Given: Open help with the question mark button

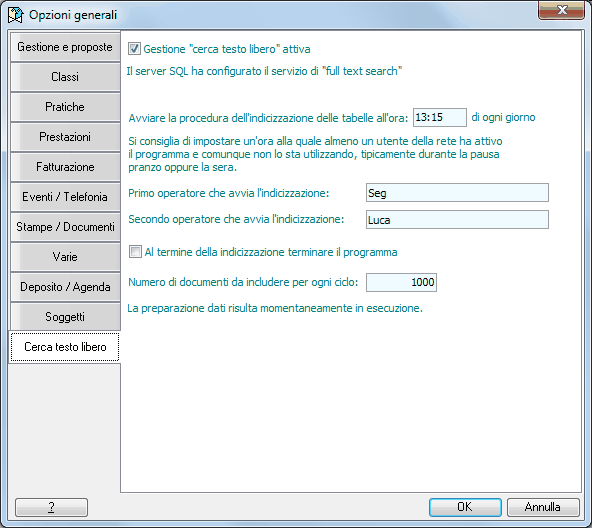Looking at the screenshot, I should click(x=51, y=507).
